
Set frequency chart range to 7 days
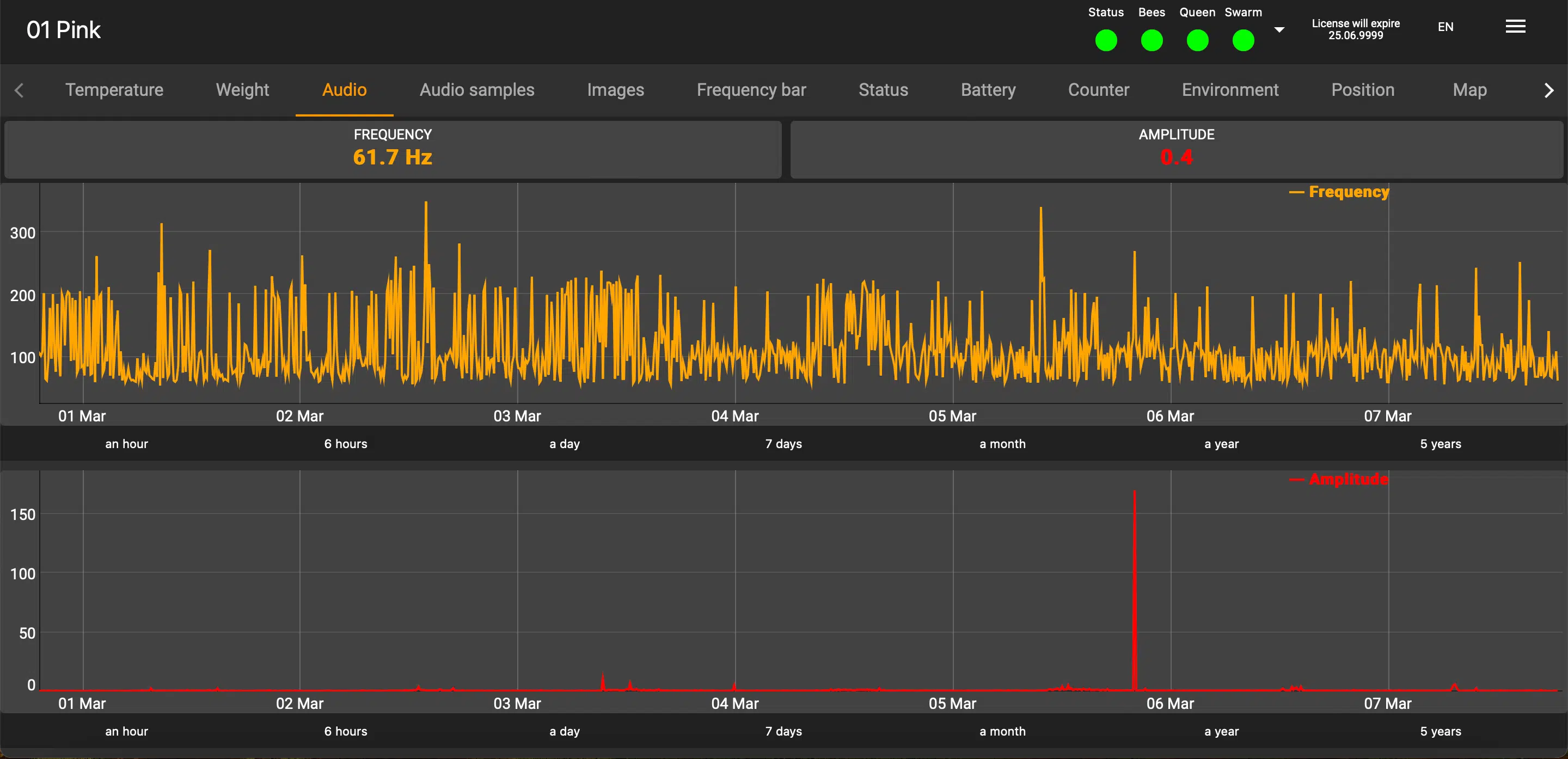[x=783, y=444]
